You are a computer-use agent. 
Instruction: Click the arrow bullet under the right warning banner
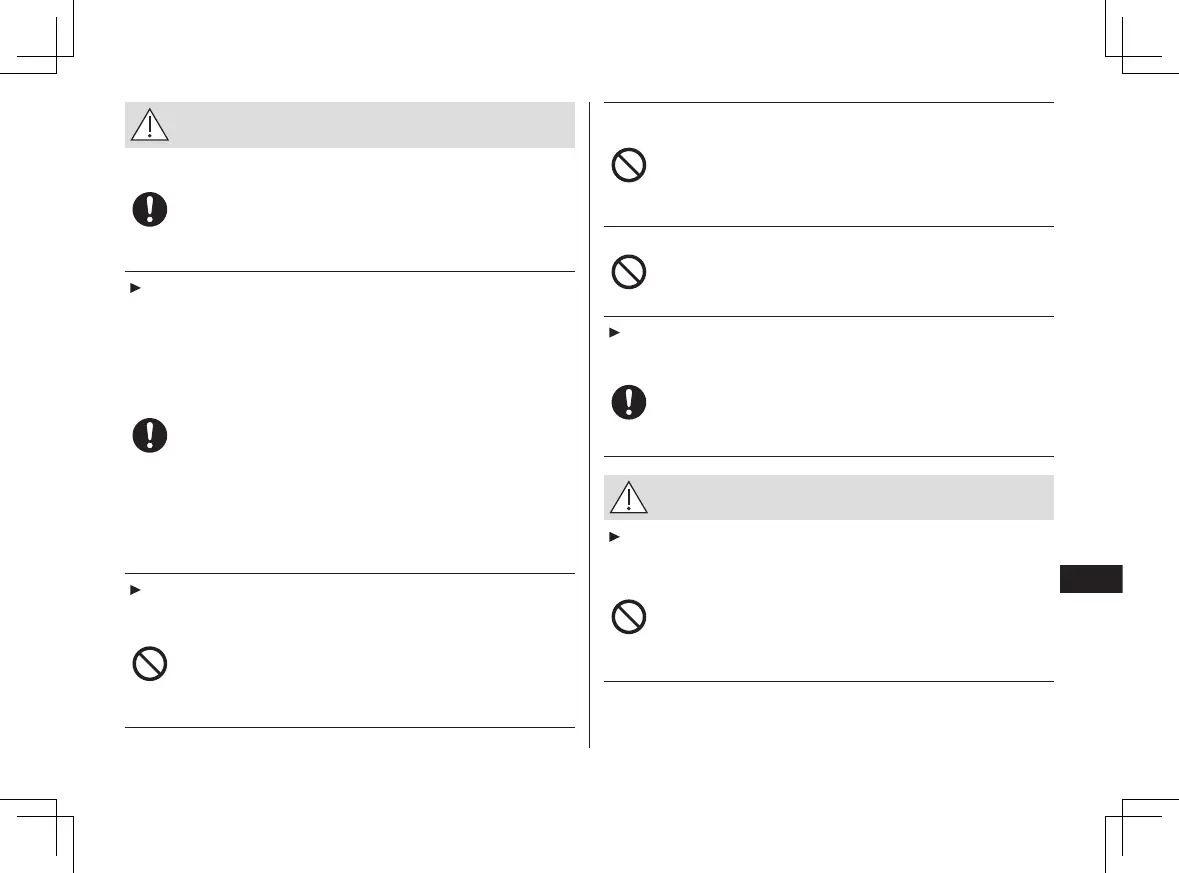click(x=611, y=537)
